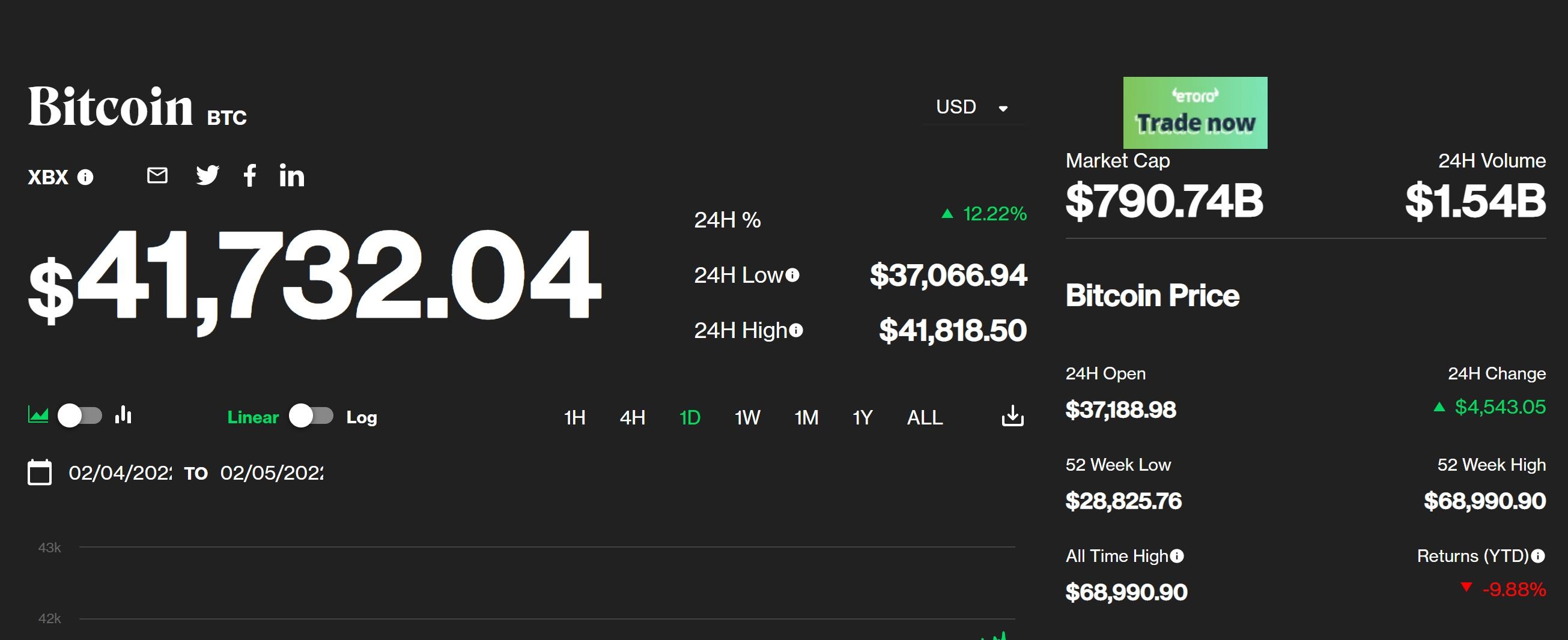The width and height of the screenshot is (1568, 640).
Task: Share via the email envelope icon
Action: [x=157, y=176]
